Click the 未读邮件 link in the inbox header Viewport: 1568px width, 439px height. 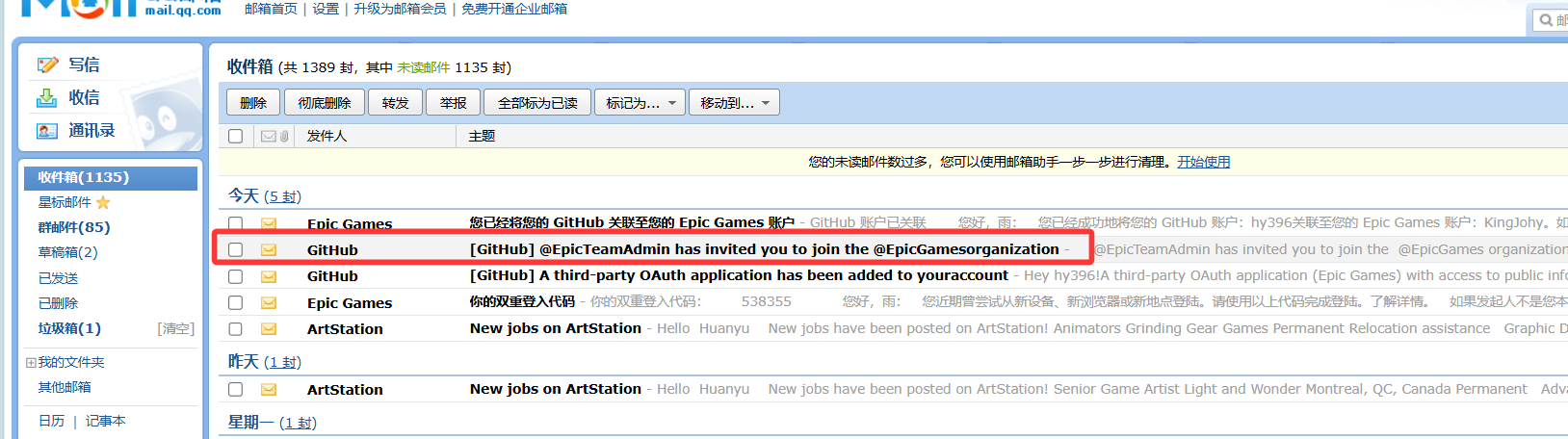[x=424, y=67]
